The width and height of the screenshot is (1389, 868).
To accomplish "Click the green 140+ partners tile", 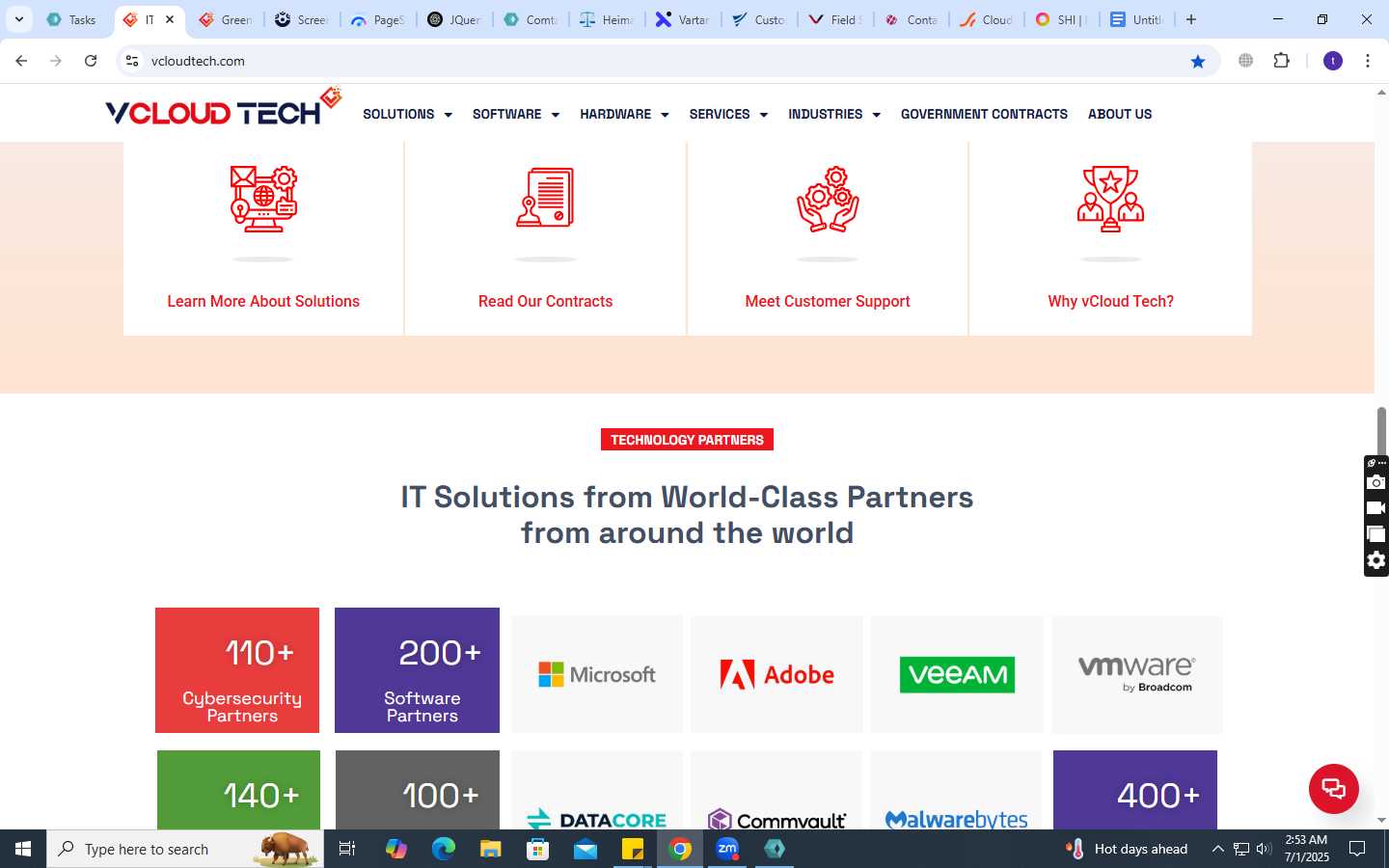I will coord(238,790).
